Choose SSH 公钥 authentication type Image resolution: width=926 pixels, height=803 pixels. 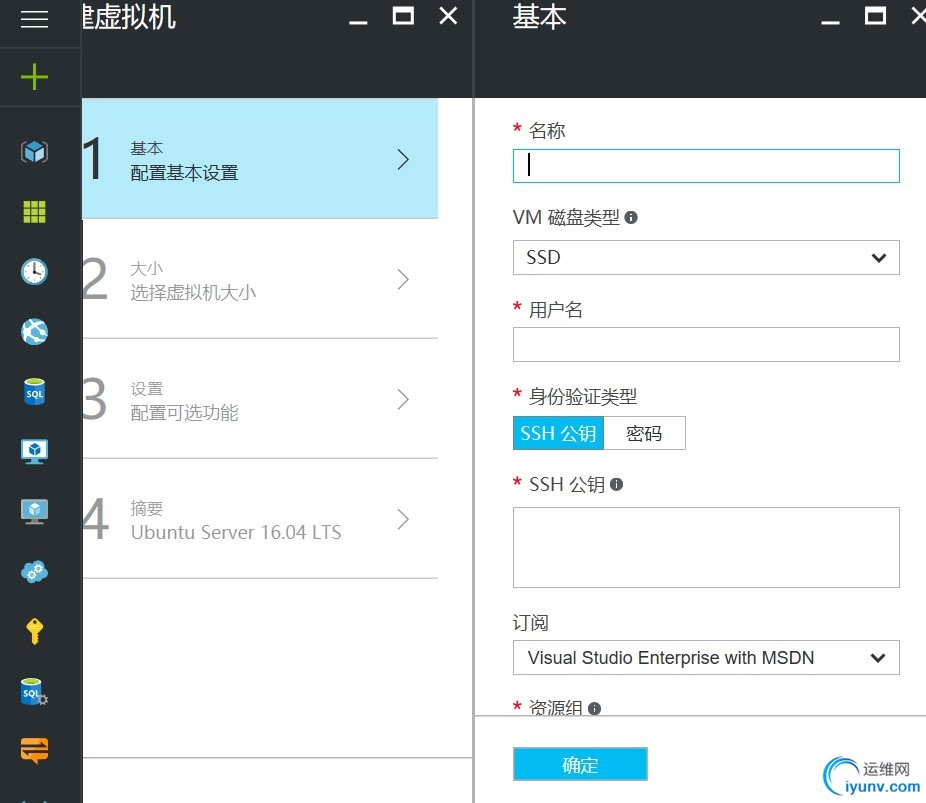558,433
